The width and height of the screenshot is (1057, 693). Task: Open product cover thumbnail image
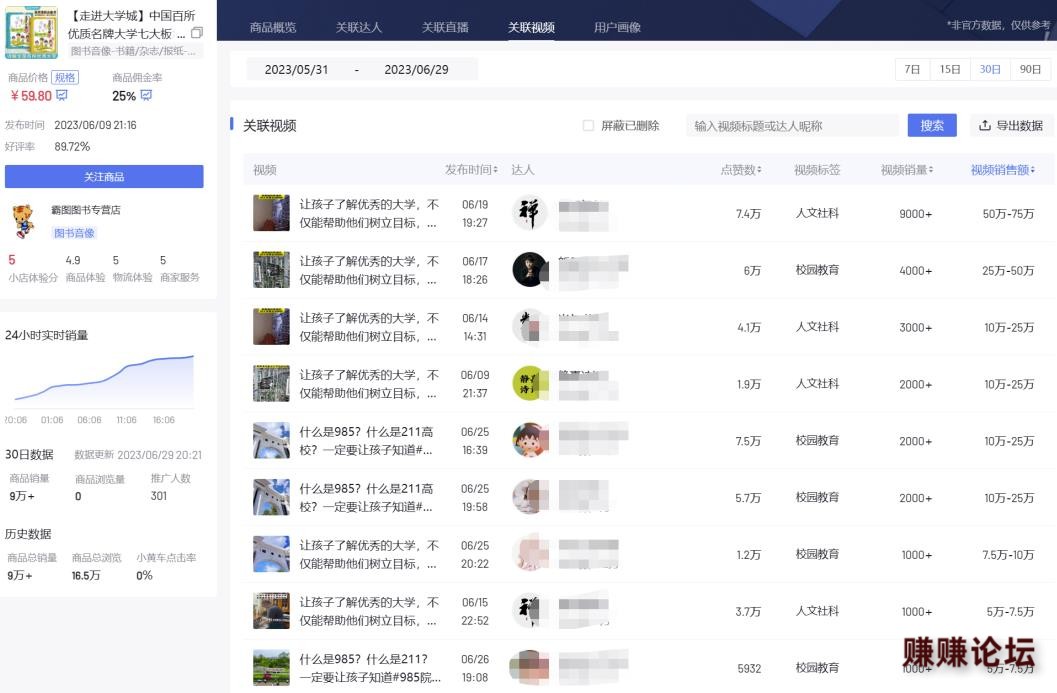coord(31,32)
